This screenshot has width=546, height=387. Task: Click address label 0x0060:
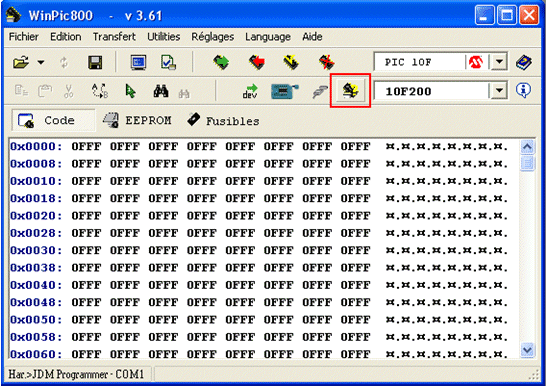tap(36, 354)
